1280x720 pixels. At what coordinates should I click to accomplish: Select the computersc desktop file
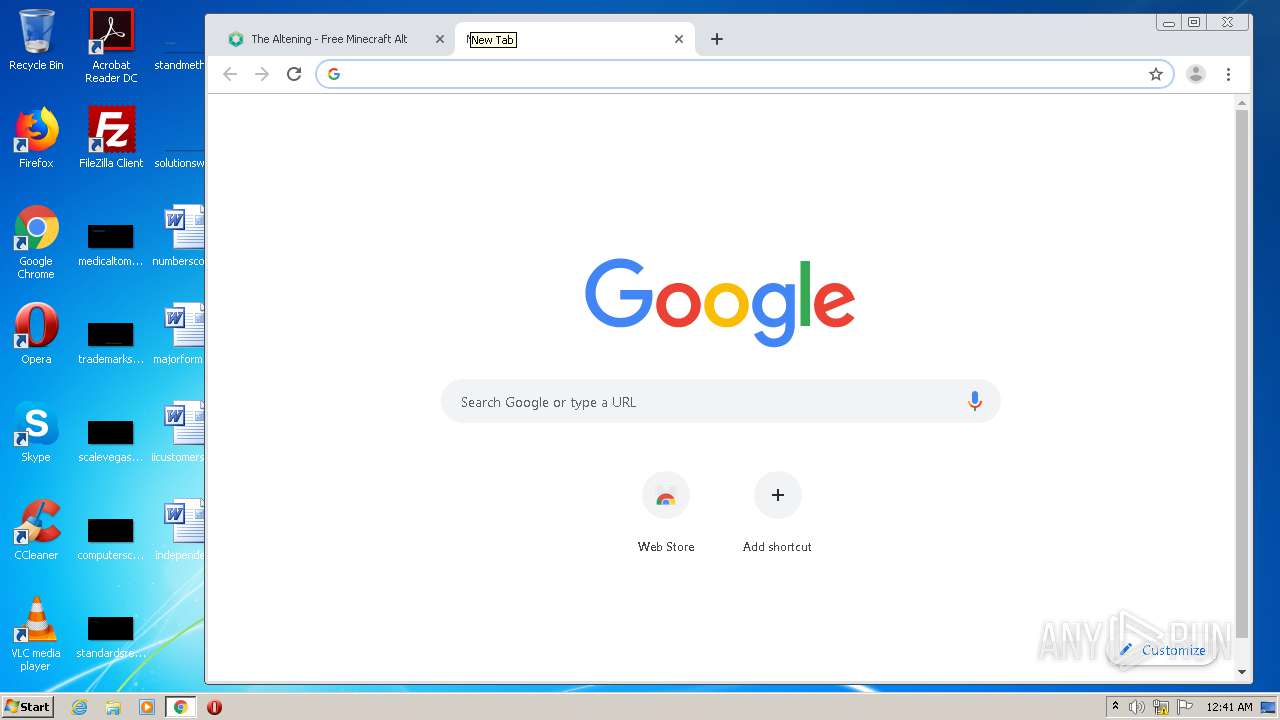click(x=111, y=539)
